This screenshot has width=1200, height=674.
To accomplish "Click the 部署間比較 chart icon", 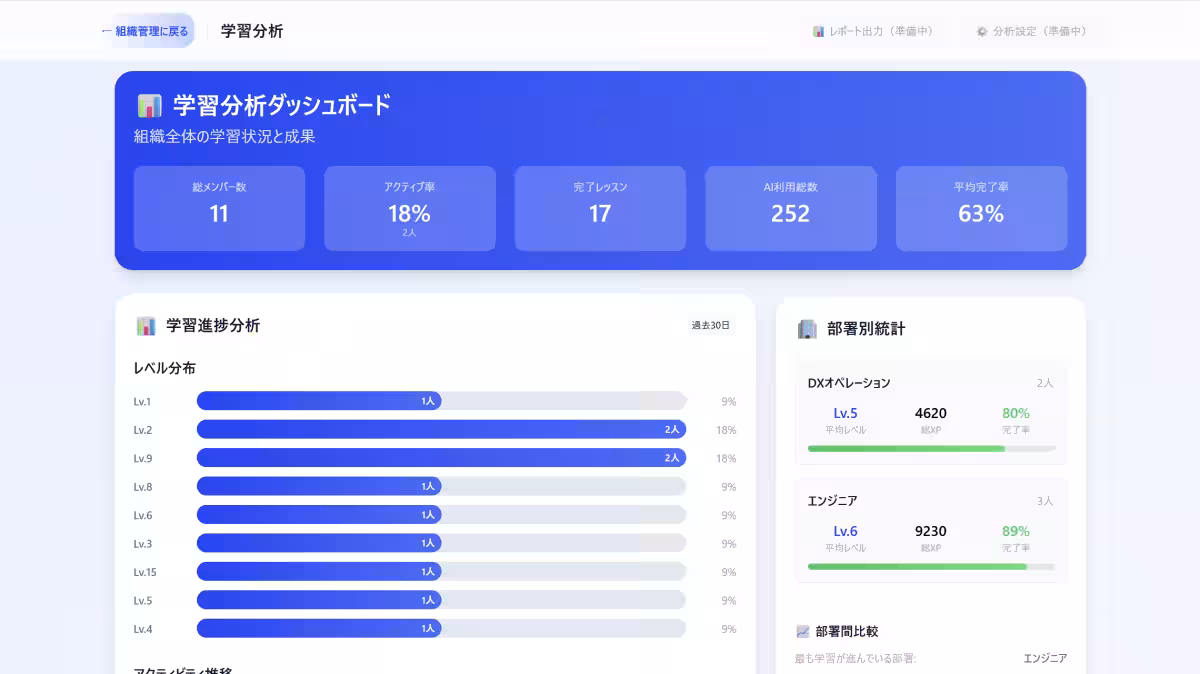I will tap(802, 630).
